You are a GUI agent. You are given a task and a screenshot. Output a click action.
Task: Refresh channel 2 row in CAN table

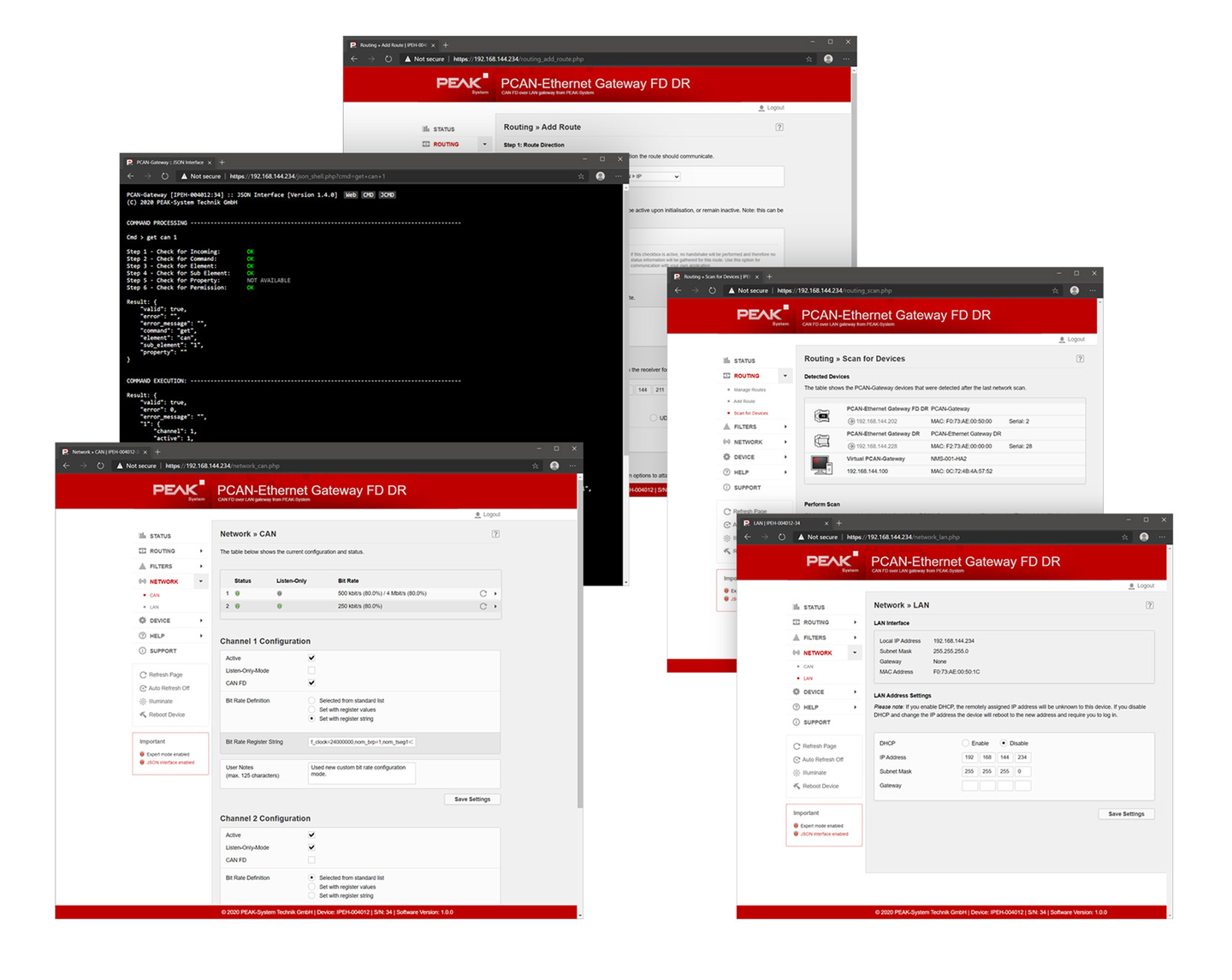(x=483, y=606)
